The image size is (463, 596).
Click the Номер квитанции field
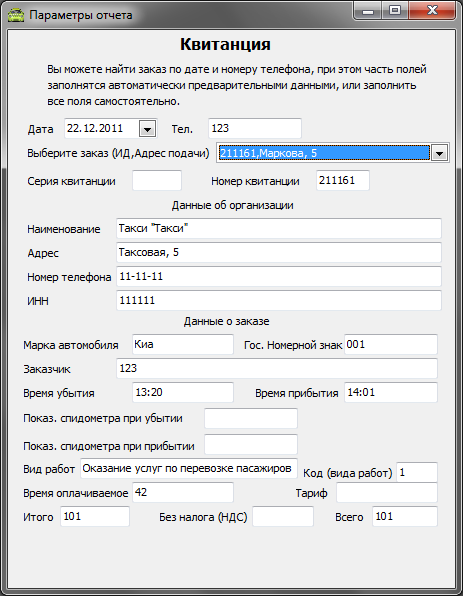coord(342,181)
